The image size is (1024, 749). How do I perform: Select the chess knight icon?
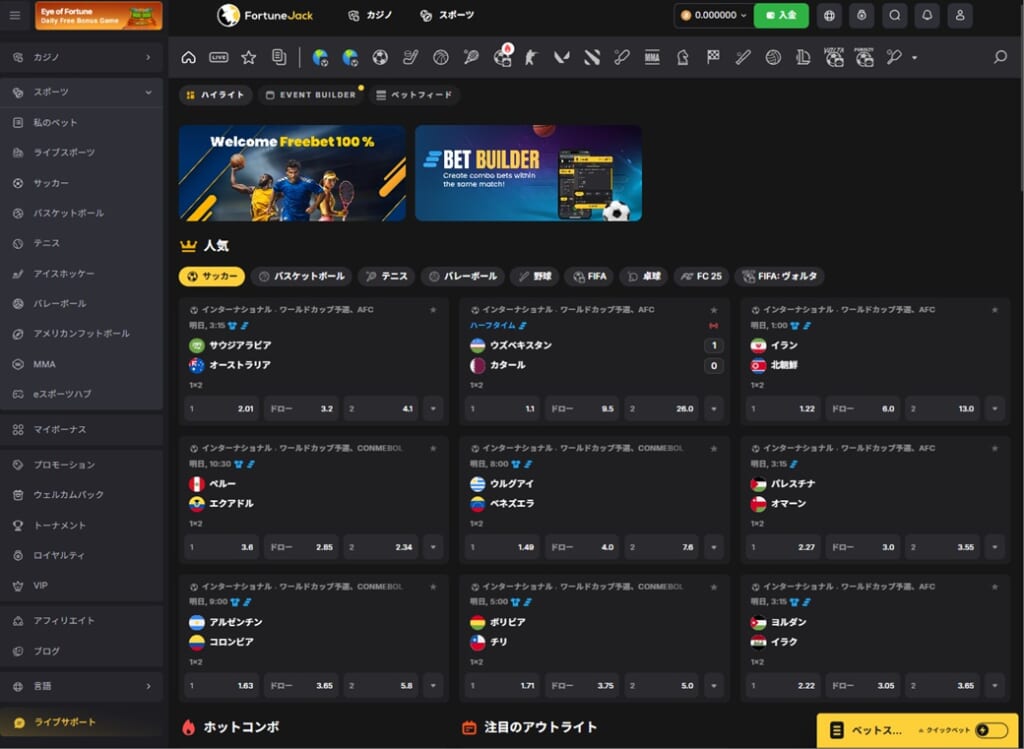(682, 57)
